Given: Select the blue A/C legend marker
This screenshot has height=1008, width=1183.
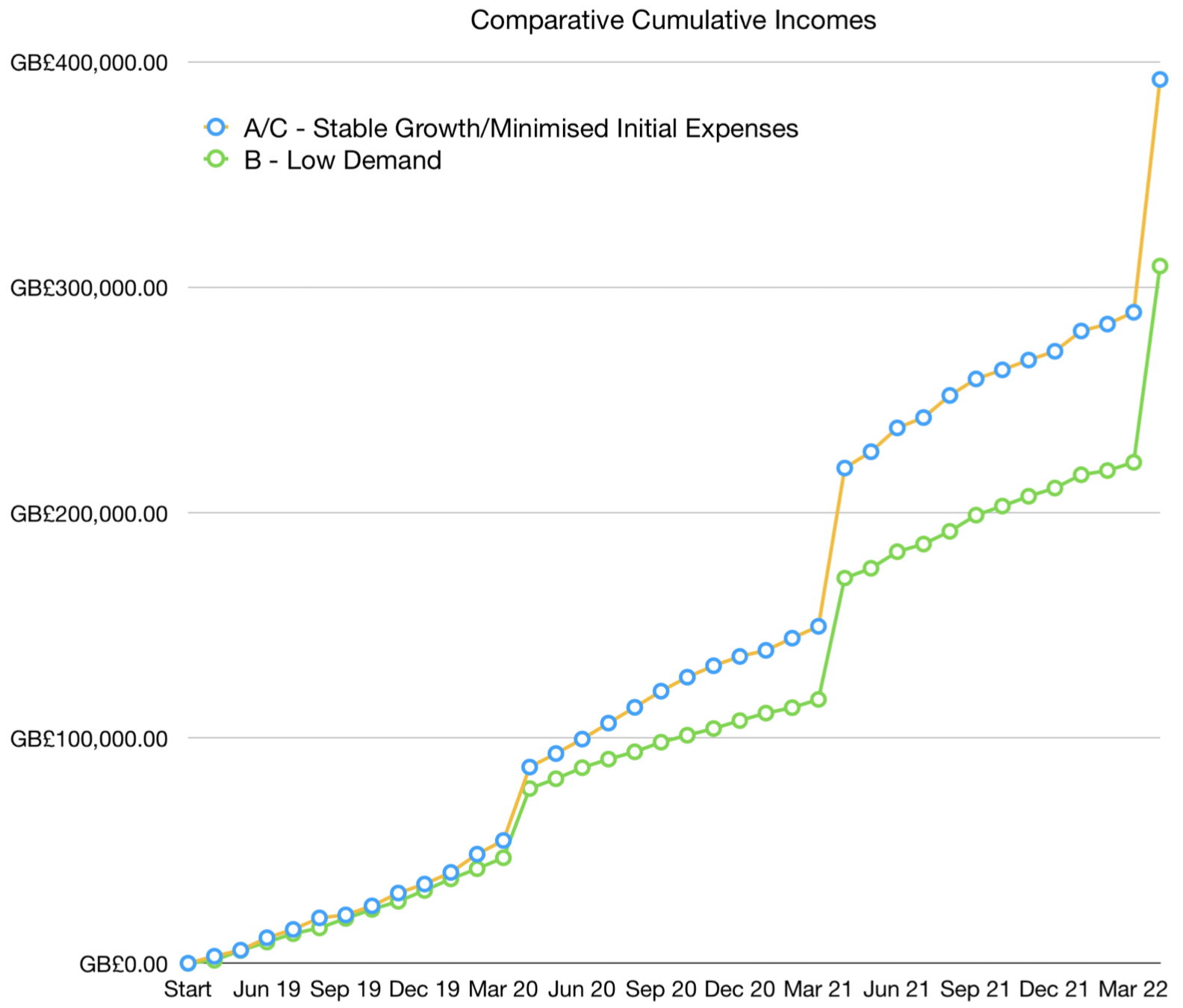Looking at the screenshot, I should (x=216, y=127).
